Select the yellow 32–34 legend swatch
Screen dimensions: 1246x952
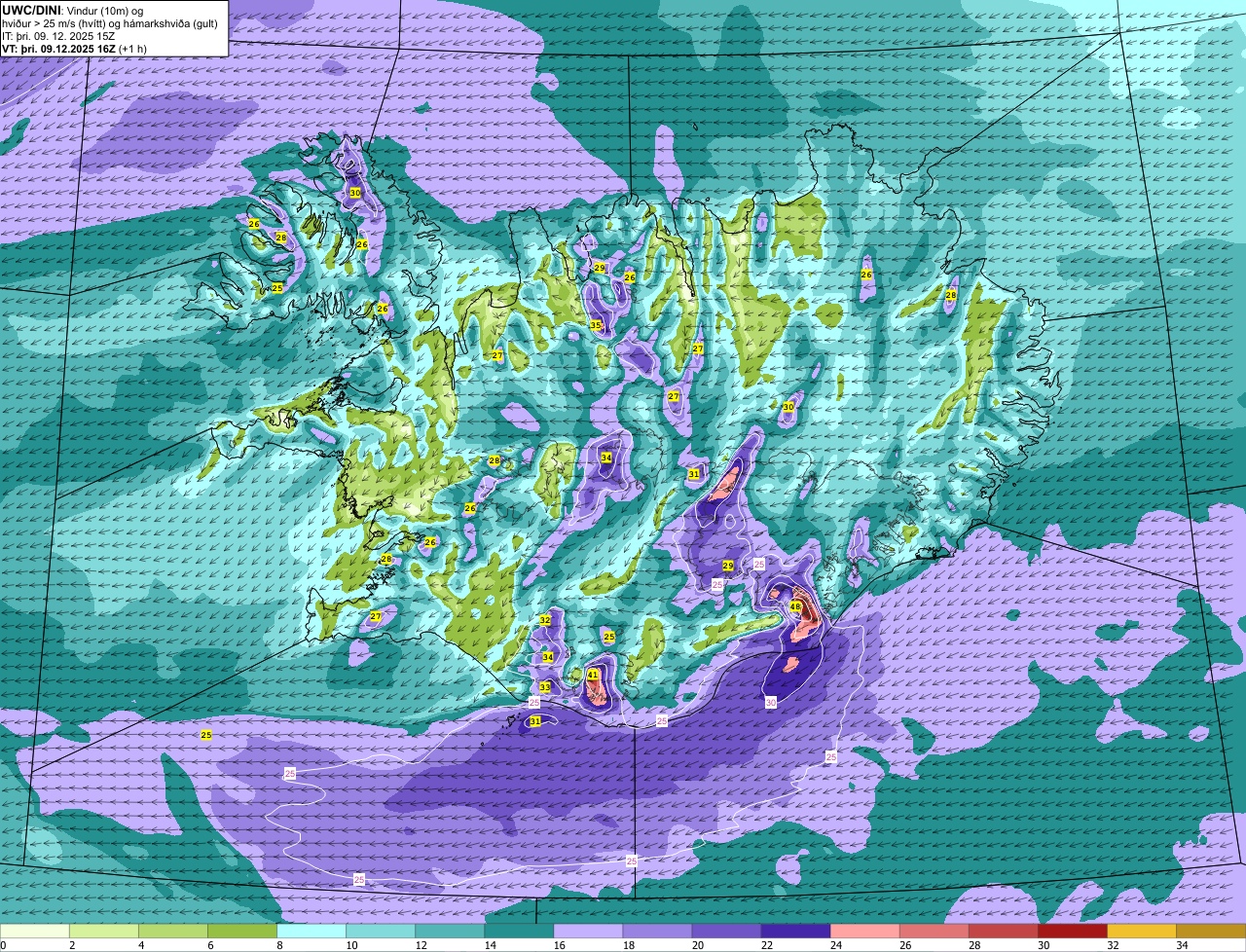[1141, 932]
